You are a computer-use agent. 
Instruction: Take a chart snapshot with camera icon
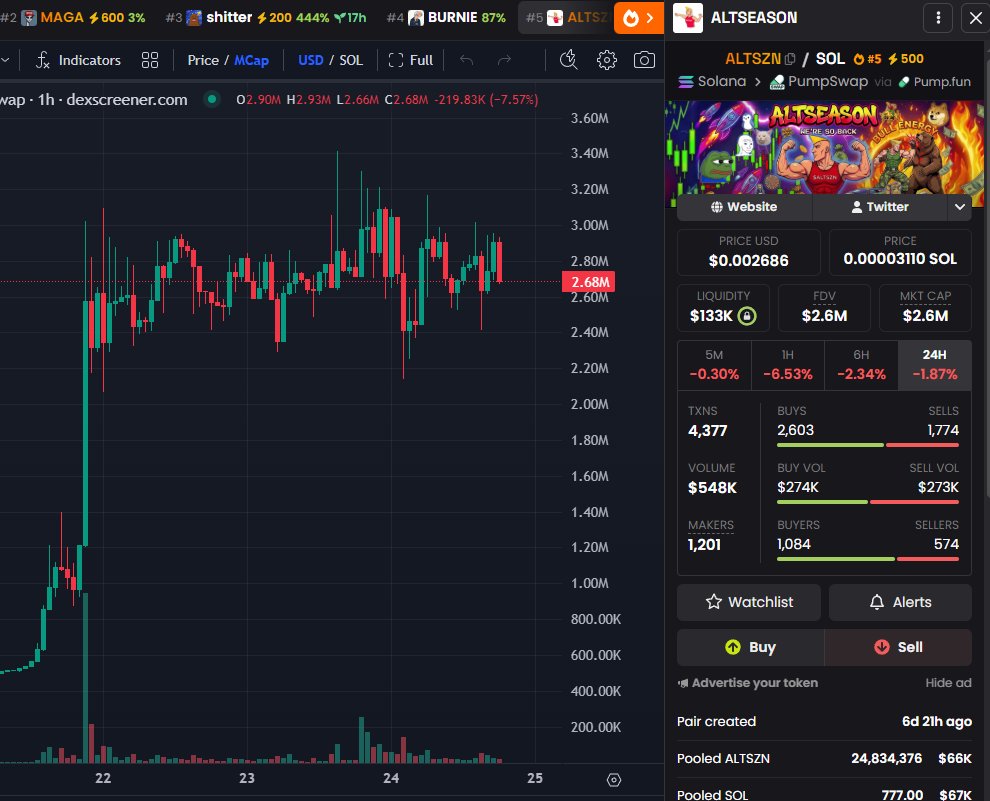644,61
